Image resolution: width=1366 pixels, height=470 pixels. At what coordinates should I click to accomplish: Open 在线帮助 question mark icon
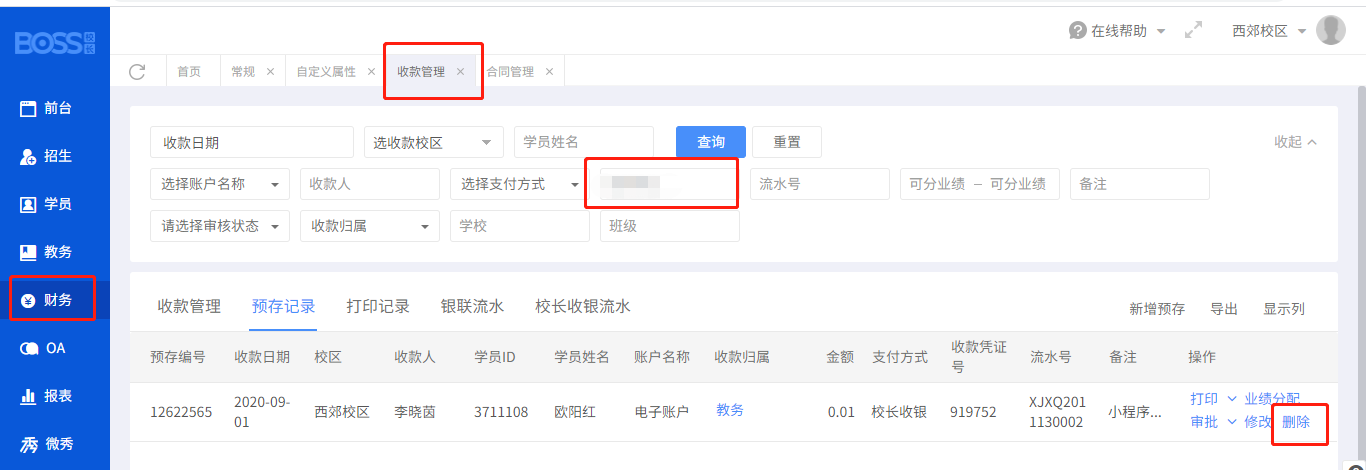click(1077, 31)
